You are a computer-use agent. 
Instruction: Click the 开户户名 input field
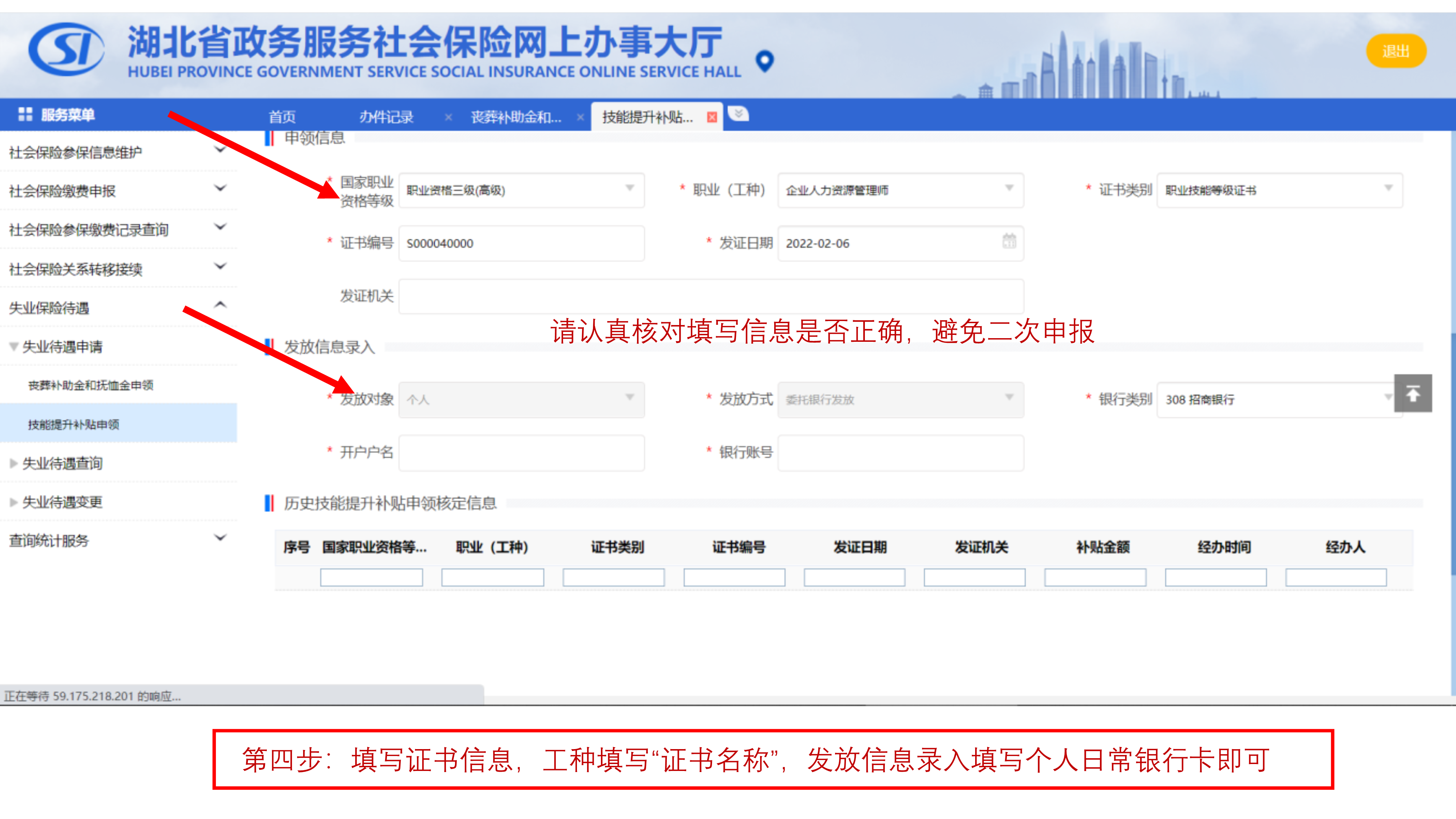click(x=521, y=453)
